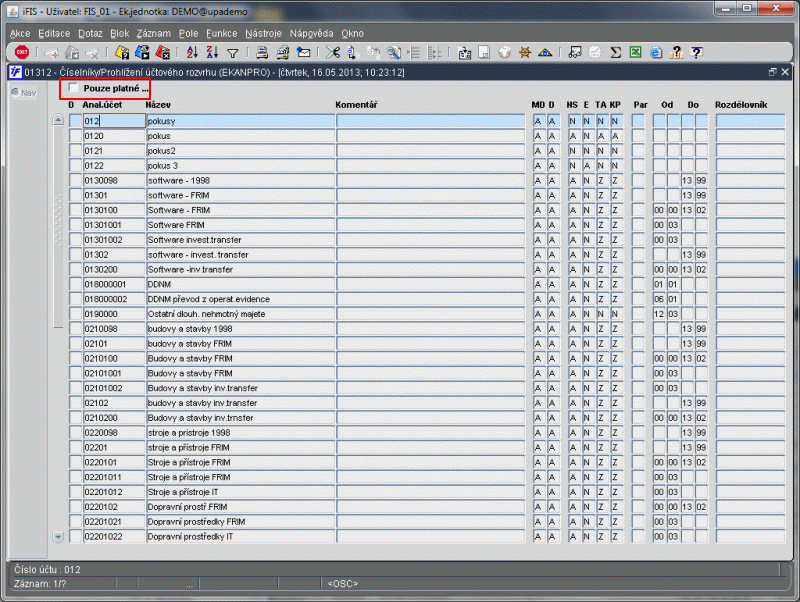Click the execute-query folder icon with play arrow

point(142,52)
